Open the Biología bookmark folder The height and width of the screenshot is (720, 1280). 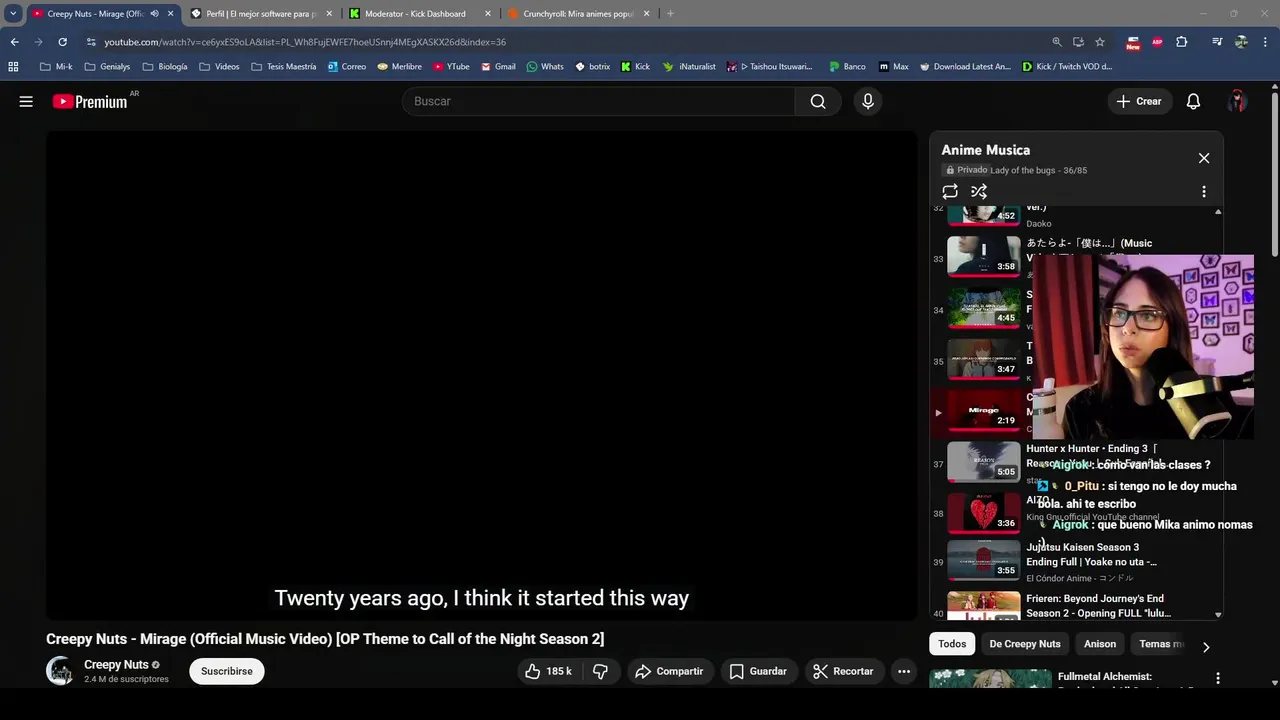pyautogui.click(x=165, y=67)
